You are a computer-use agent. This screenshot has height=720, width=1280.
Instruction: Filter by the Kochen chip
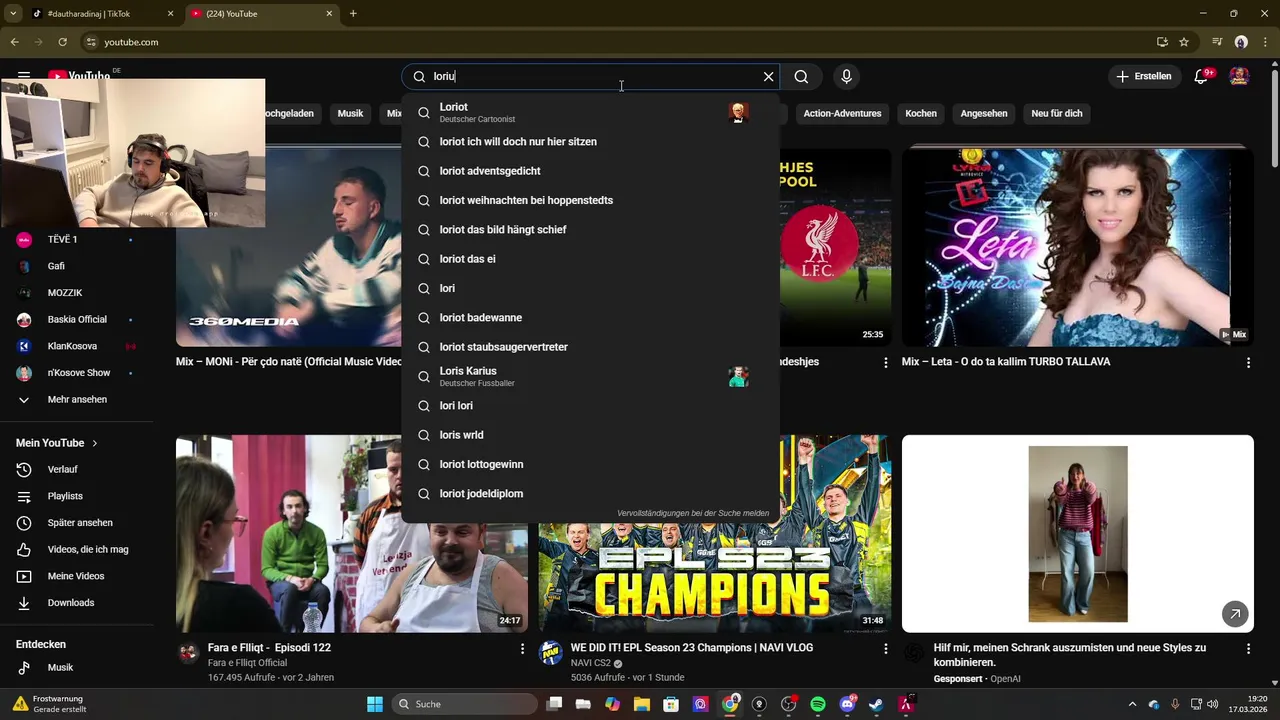[x=921, y=113]
